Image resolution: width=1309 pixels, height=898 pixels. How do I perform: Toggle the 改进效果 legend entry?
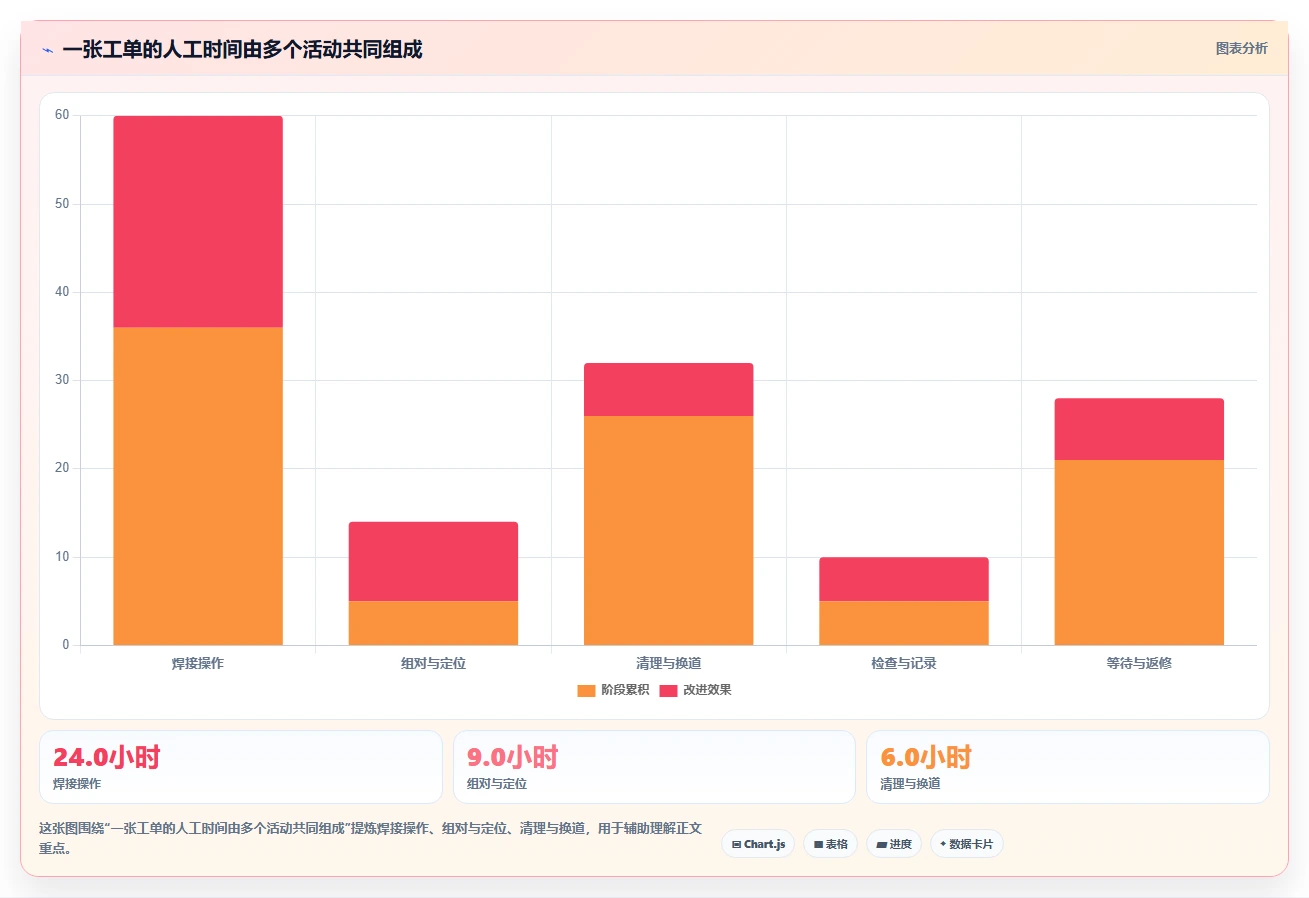(695, 690)
